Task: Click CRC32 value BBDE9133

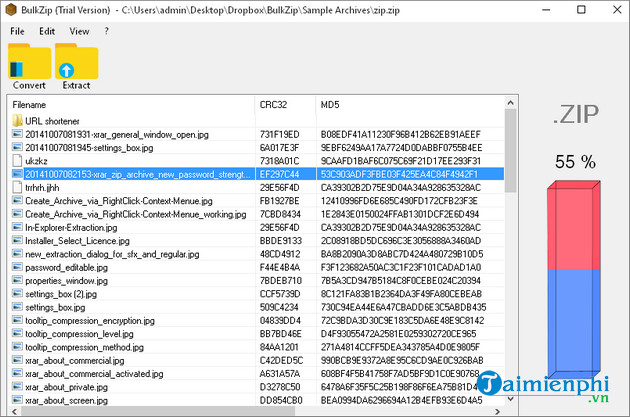Action: (x=280, y=241)
